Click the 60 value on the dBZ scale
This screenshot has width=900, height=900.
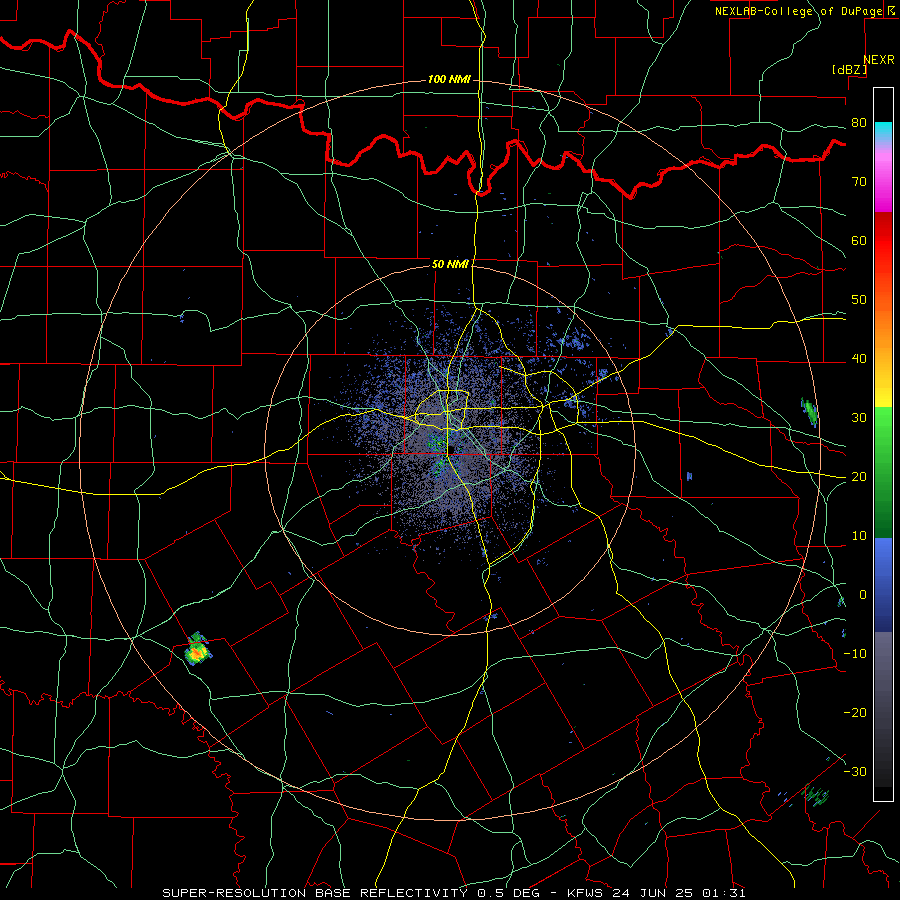pos(859,240)
